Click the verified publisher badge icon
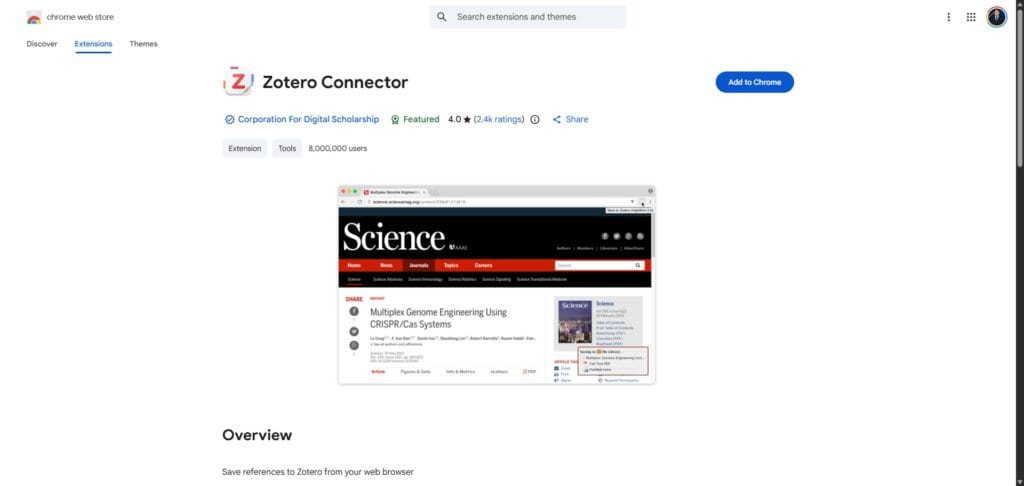 pyautogui.click(x=229, y=120)
